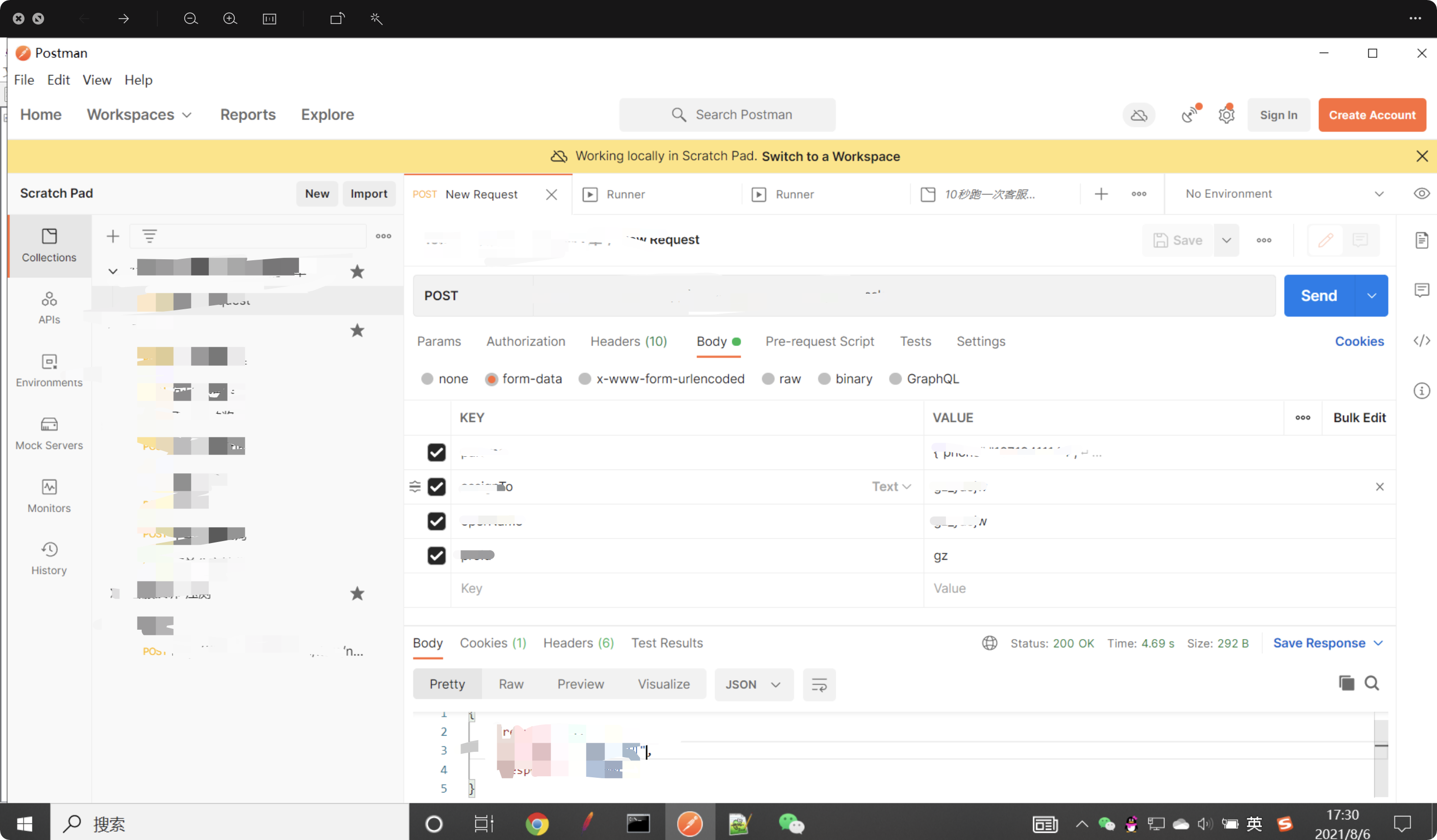Open a new tab with plus icon

1101,194
